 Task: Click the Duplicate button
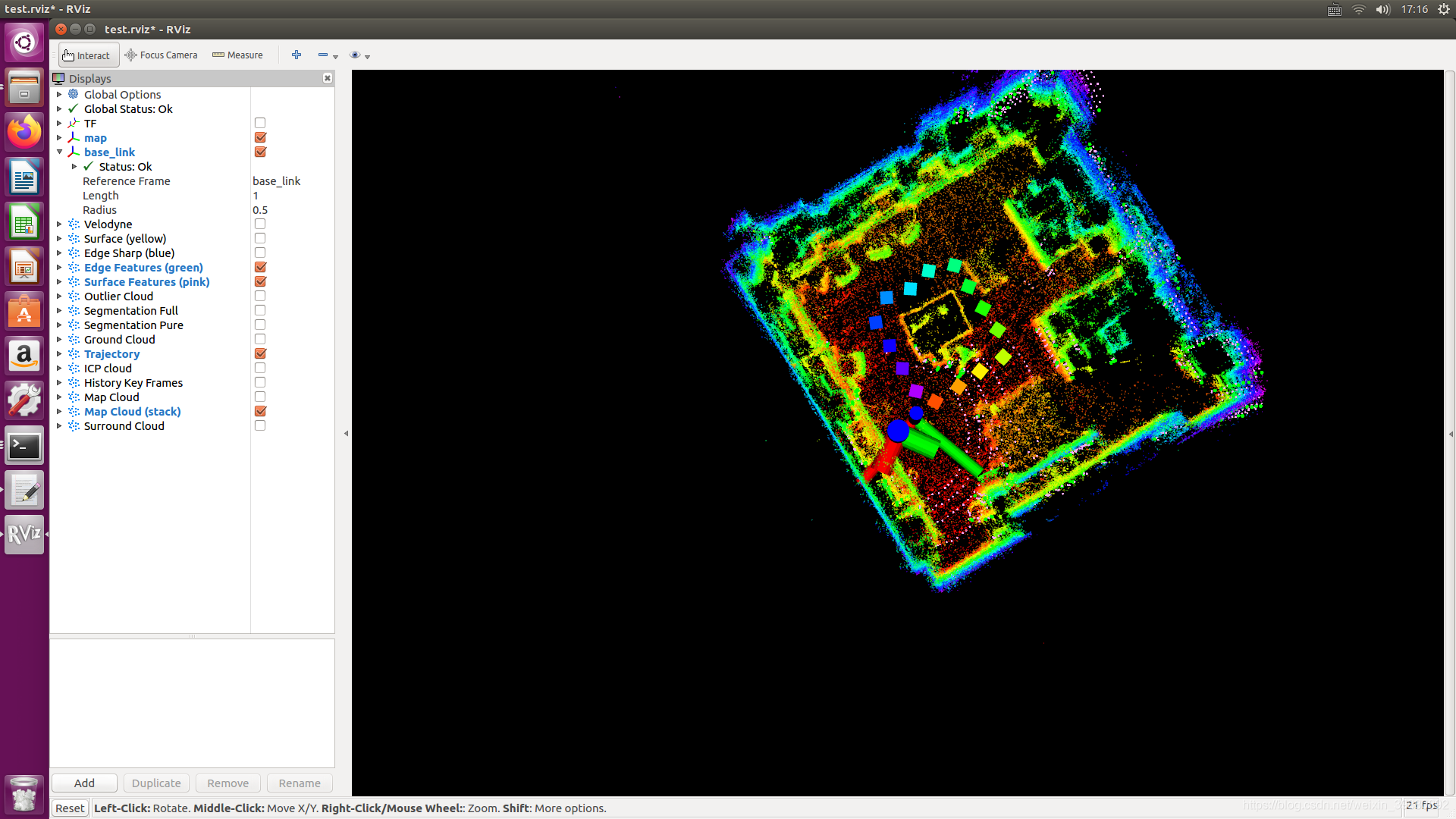[x=156, y=783]
